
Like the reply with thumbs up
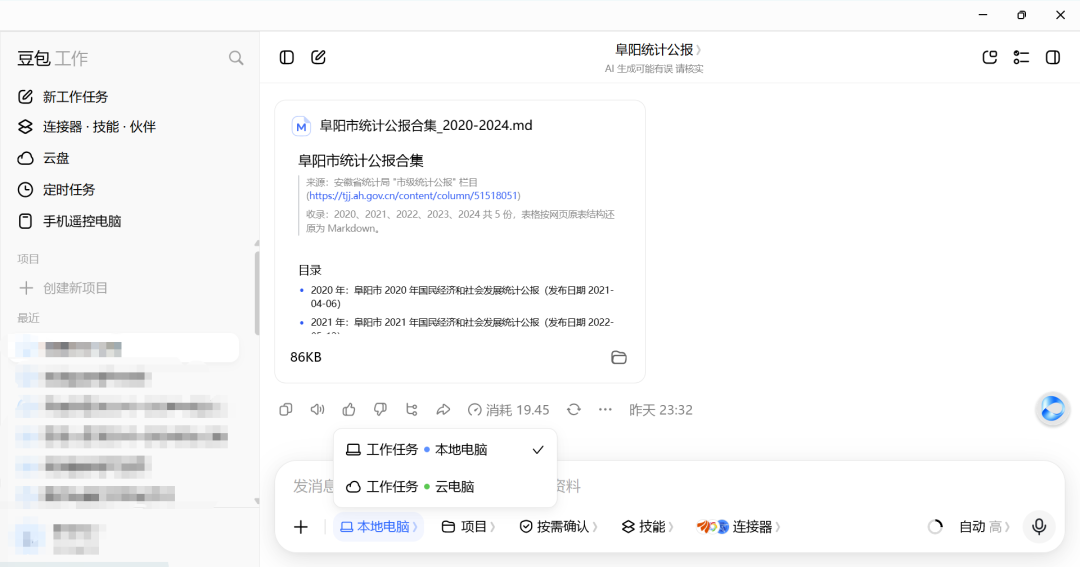tap(349, 410)
